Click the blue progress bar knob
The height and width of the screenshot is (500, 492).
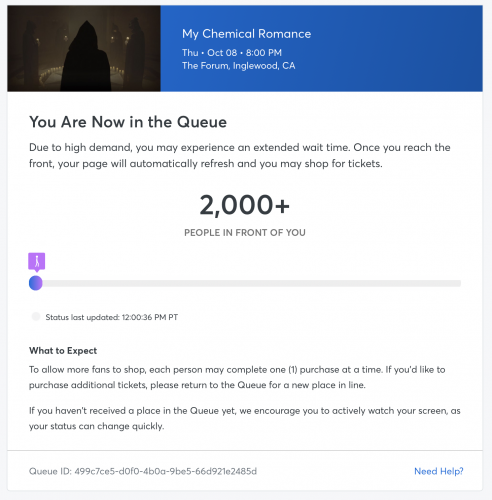[36, 283]
